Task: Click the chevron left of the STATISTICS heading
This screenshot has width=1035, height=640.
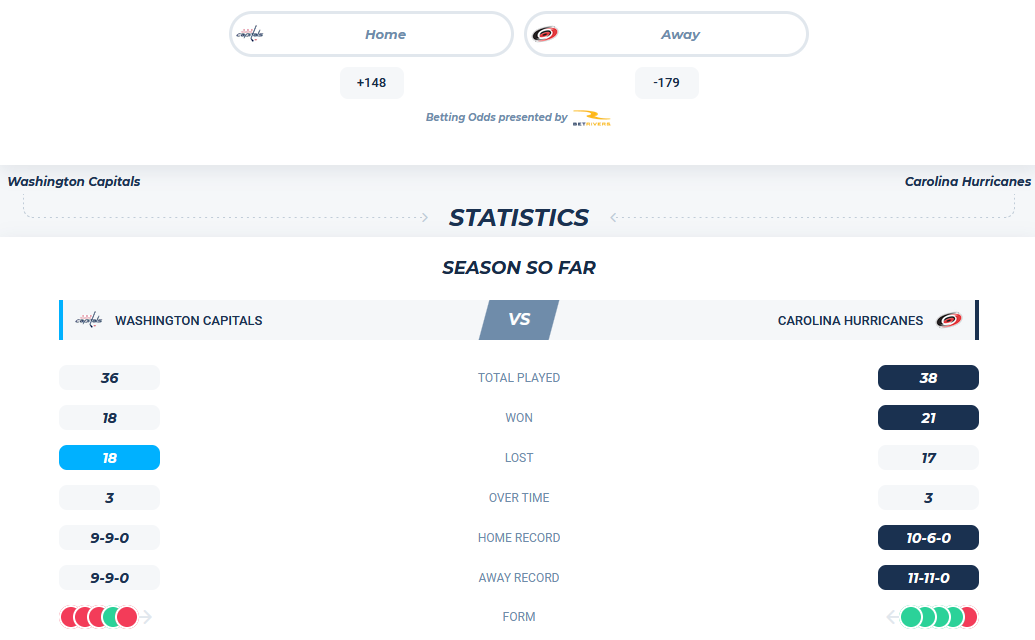Action: [x=424, y=217]
